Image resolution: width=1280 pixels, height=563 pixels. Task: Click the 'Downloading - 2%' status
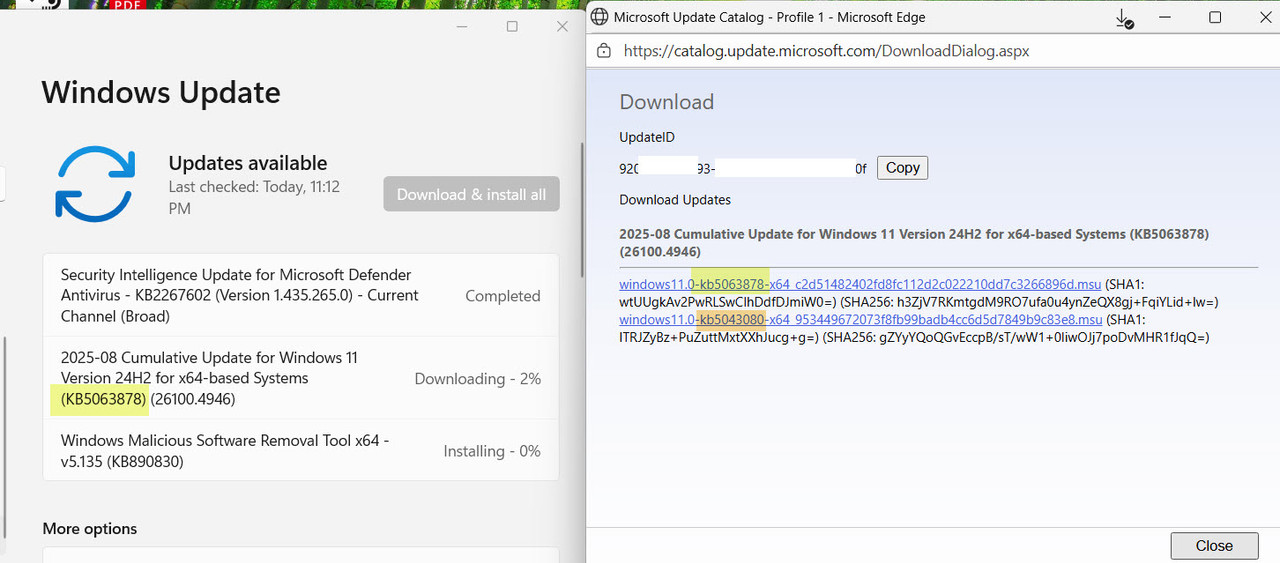478,379
